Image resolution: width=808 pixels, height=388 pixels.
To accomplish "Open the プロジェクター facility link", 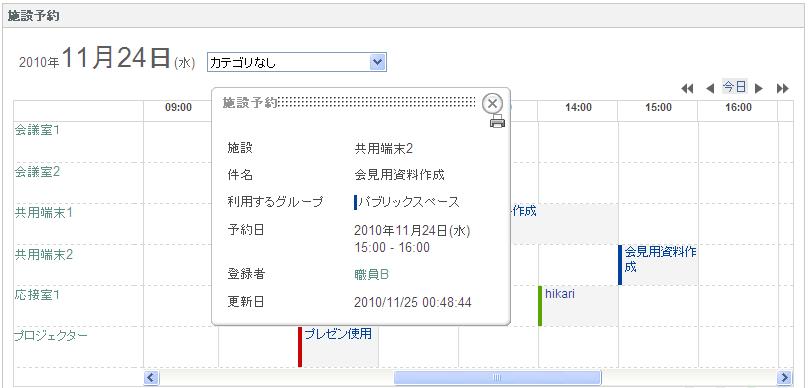I will pyautogui.click(x=50, y=336).
